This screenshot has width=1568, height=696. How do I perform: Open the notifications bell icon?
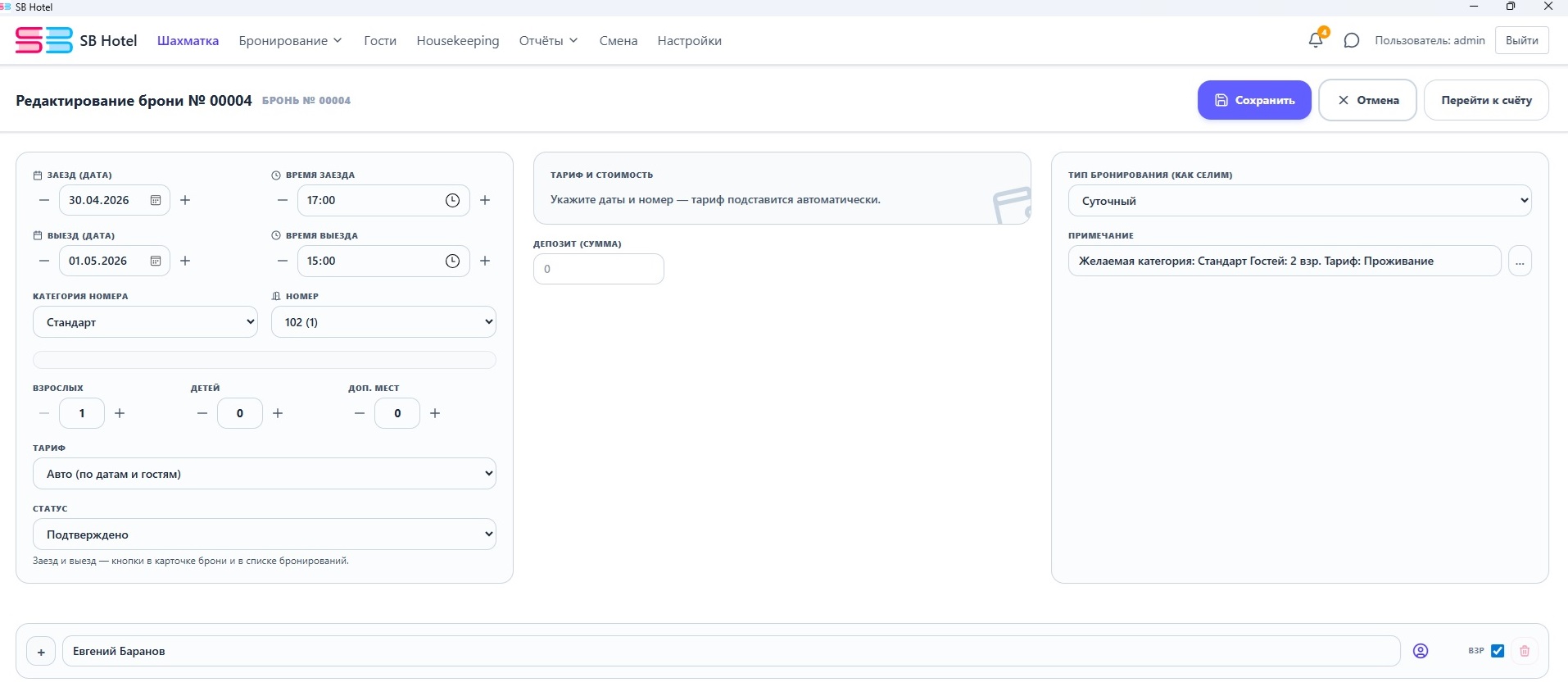pos(1316,40)
